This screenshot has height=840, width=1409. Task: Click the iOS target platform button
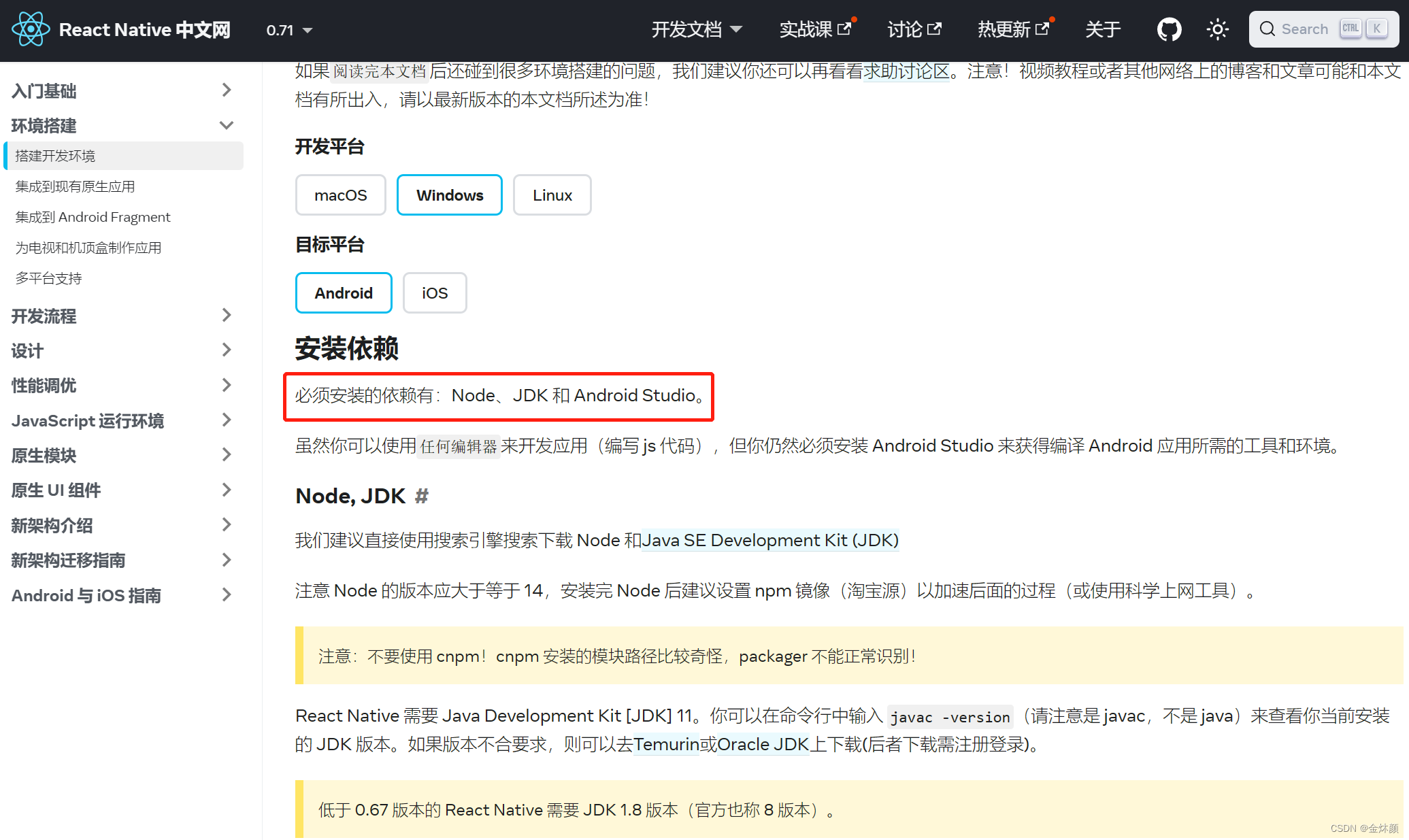(432, 293)
